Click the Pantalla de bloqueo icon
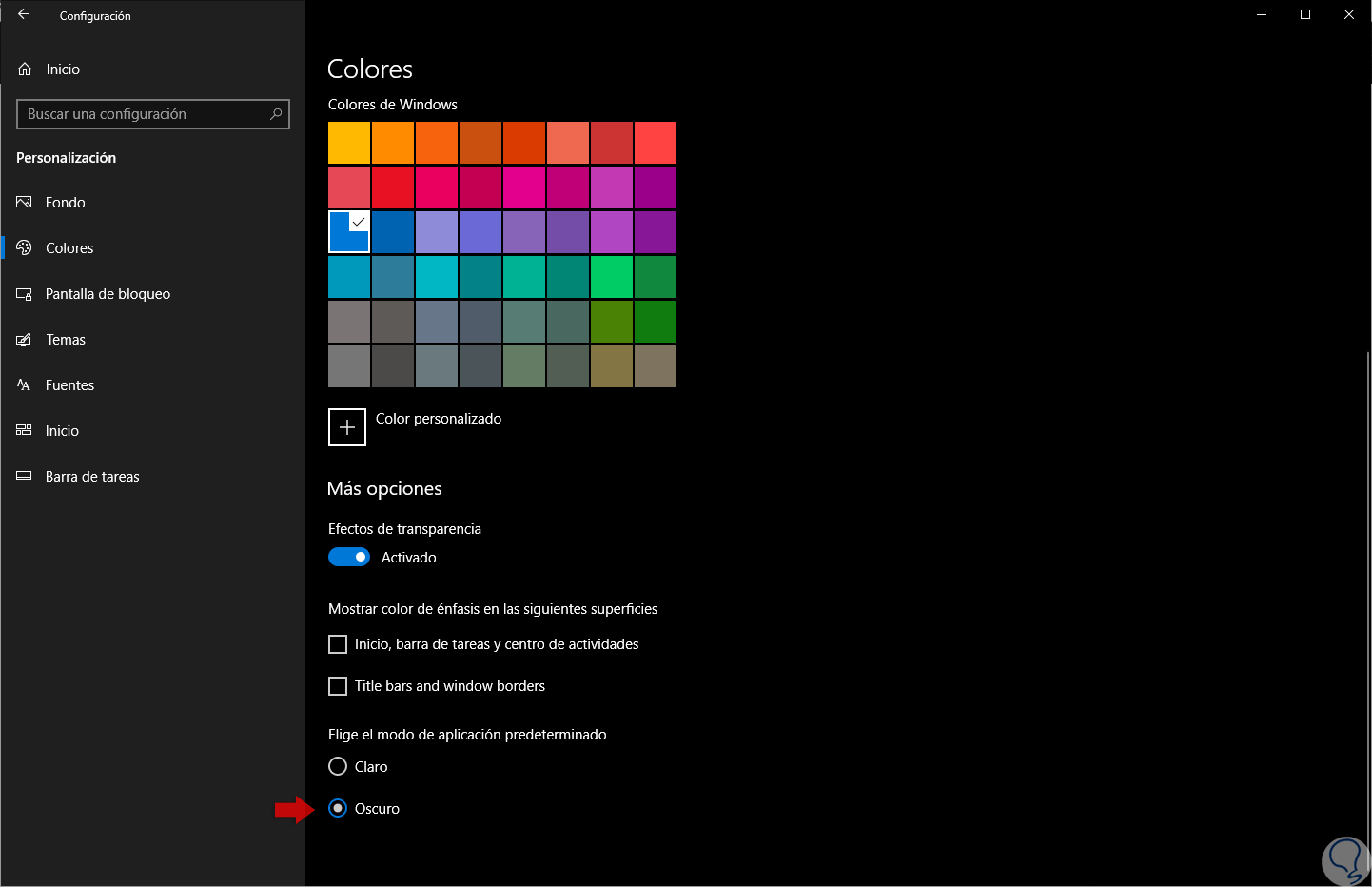 point(25,294)
